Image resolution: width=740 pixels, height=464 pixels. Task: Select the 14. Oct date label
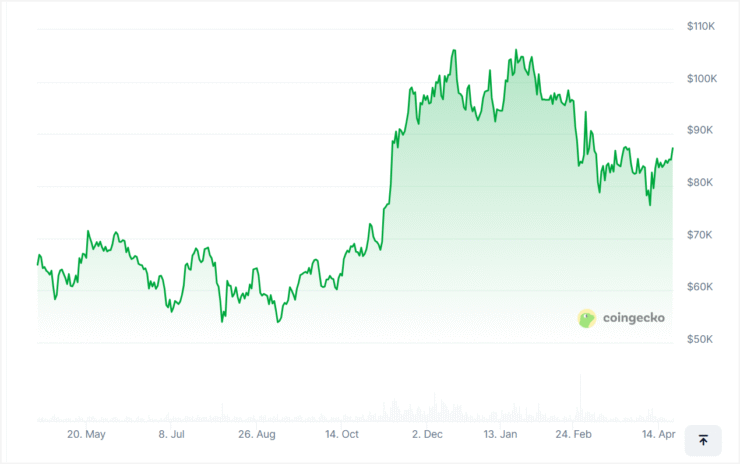click(342, 435)
